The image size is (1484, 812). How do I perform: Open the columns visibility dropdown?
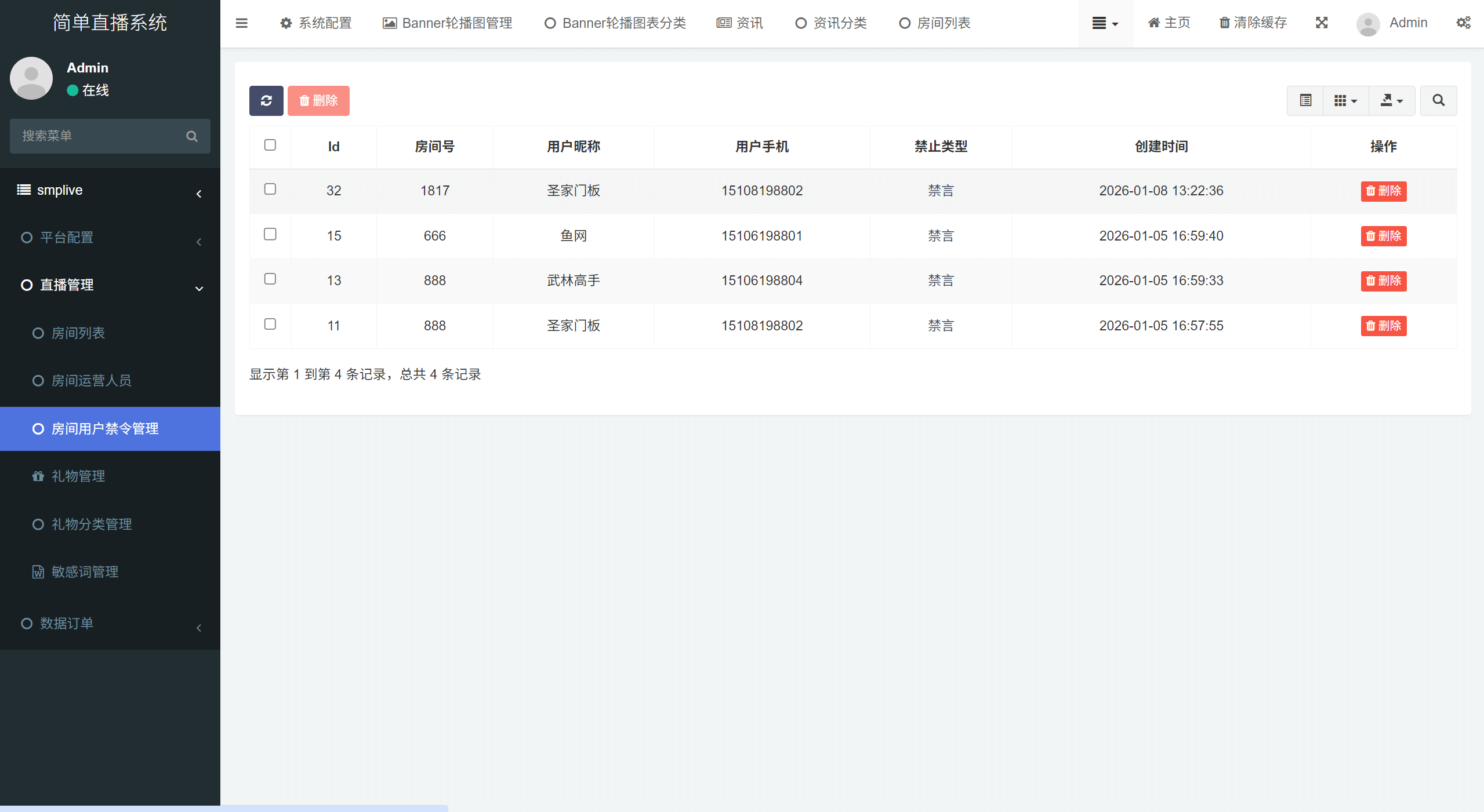point(1345,100)
